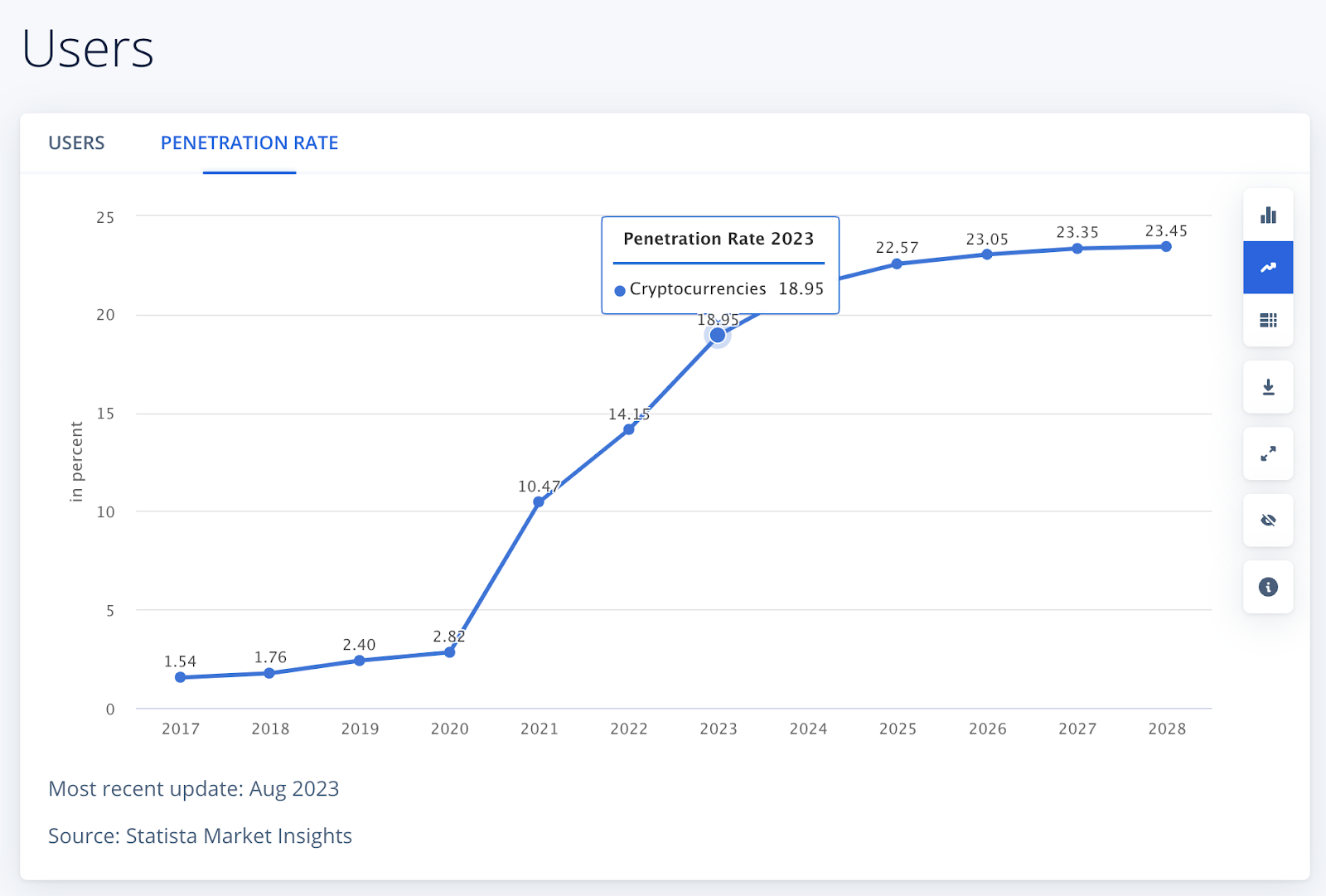Click the 2022 data point at 14.15
Screen dimensions: 1326x896
pyautogui.click(x=629, y=429)
